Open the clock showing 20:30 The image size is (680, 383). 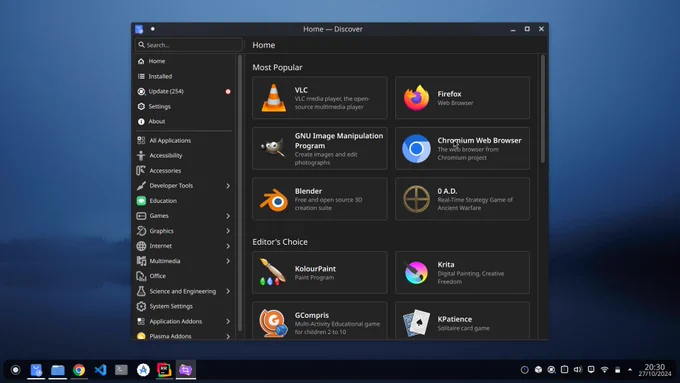(654, 370)
